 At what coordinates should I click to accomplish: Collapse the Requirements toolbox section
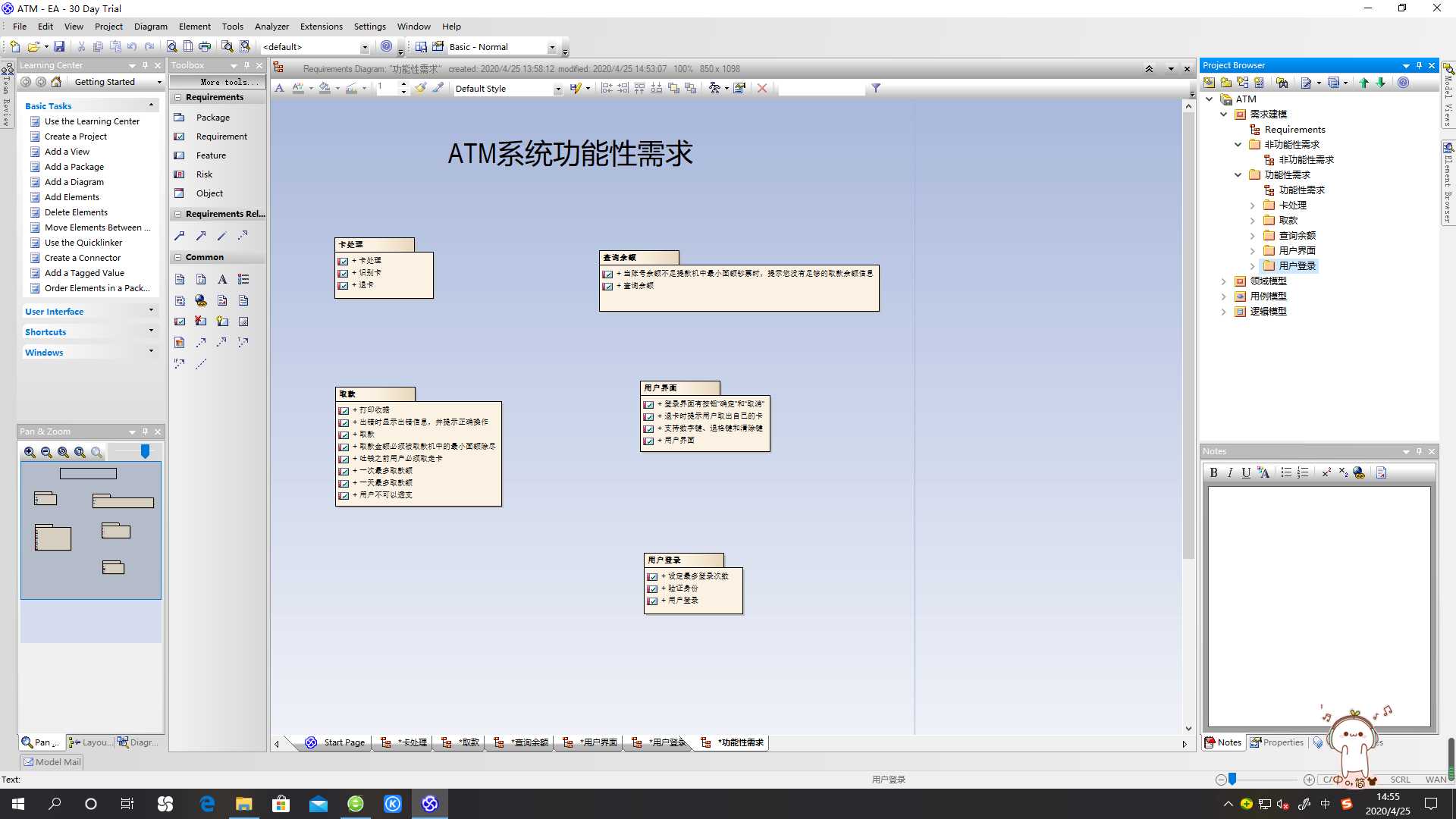pos(177,97)
